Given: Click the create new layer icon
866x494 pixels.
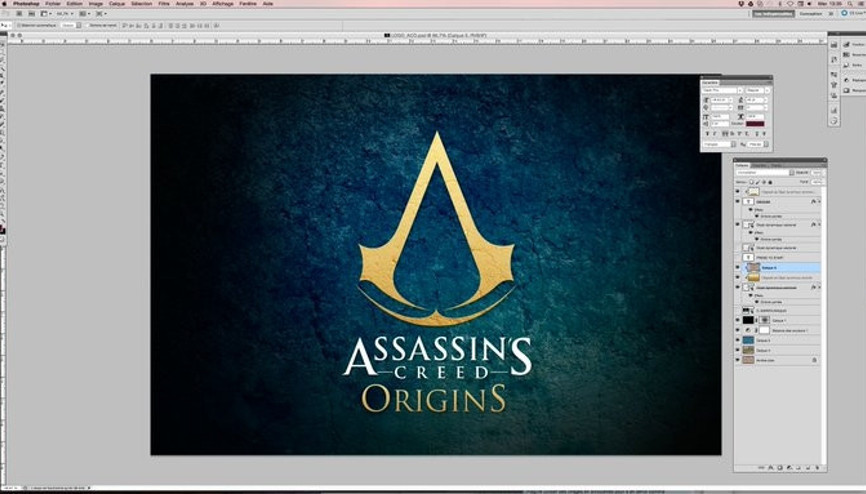Looking at the screenshot, I should [x=807, y=468].
